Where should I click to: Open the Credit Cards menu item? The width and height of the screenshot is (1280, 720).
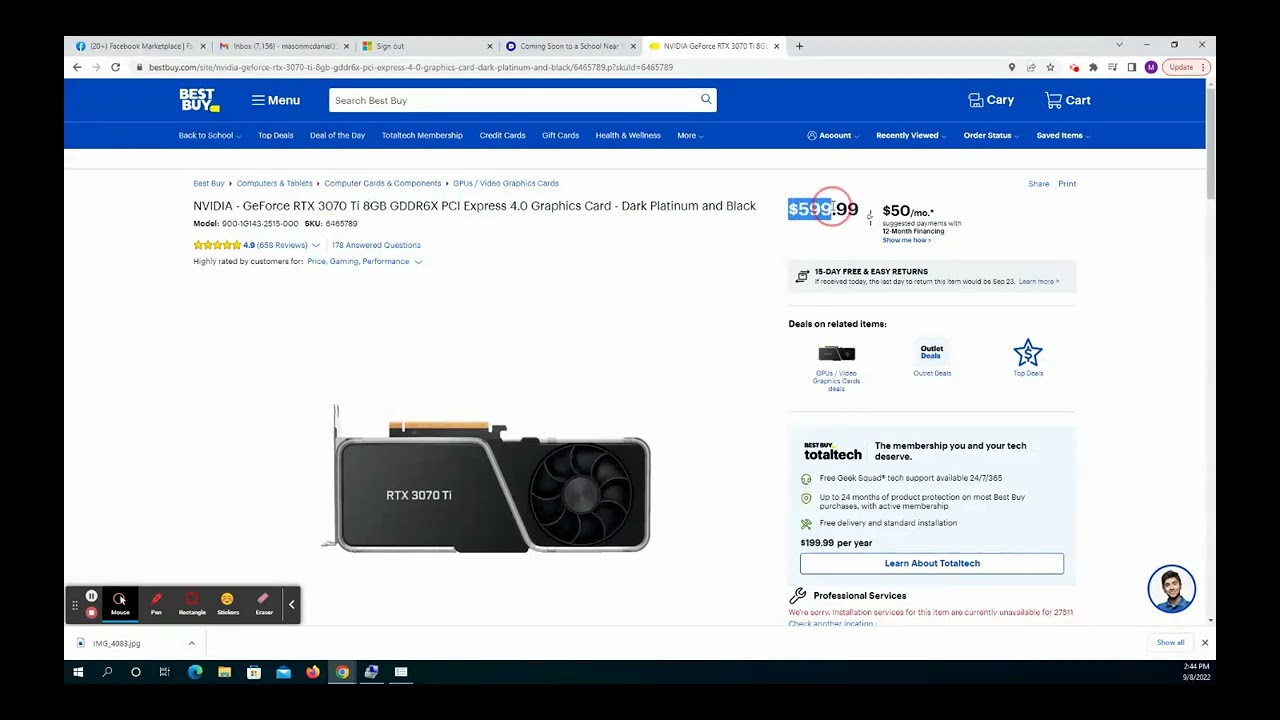pyautogui.click(x=502, y=135)
